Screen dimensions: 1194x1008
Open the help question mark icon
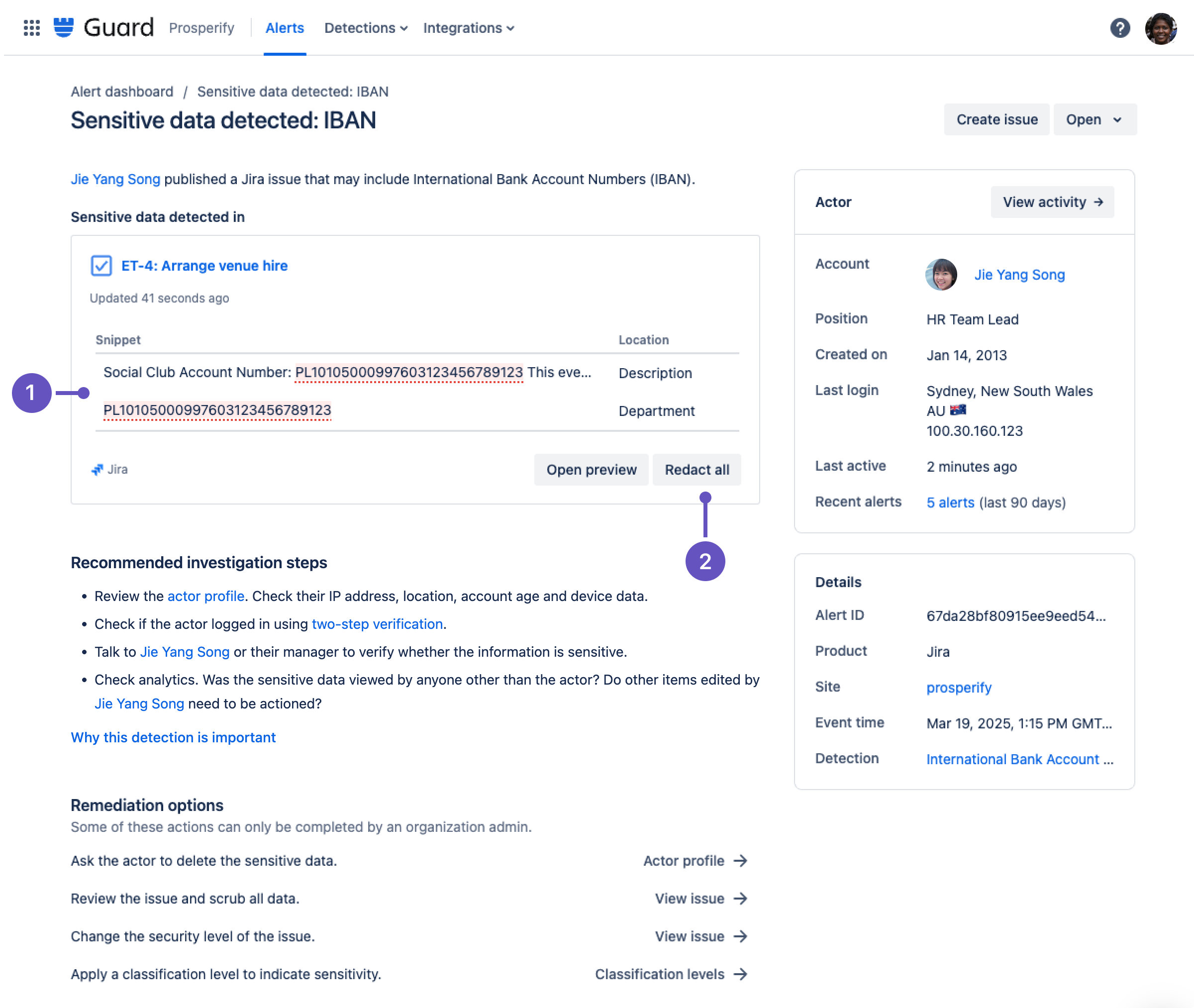1119,28
